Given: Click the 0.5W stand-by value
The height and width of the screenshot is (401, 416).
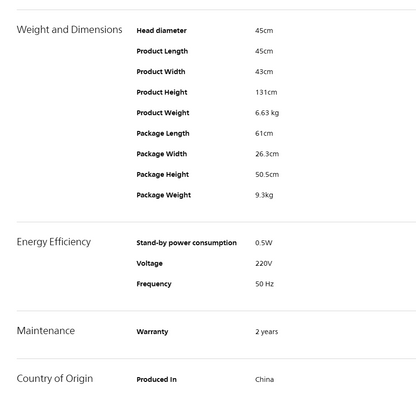Looking at the screenshot, I should [x=264, y=243].
